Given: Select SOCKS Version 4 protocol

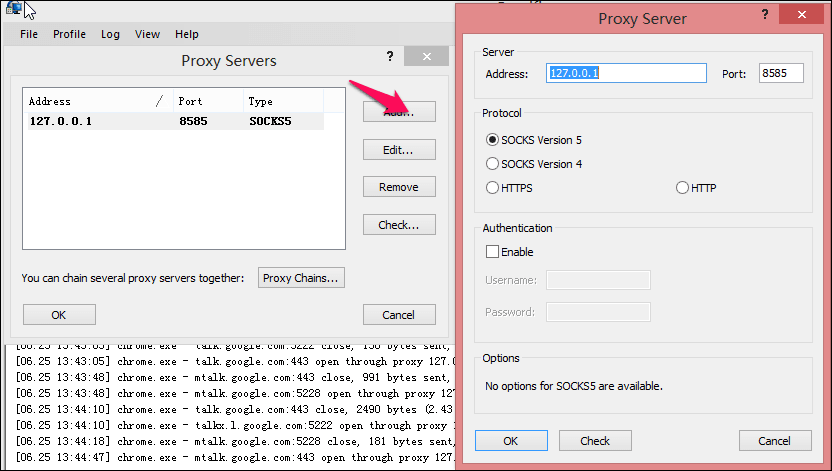Looking at the screenshot, I should pyautogui.click(x=492, y=164).
